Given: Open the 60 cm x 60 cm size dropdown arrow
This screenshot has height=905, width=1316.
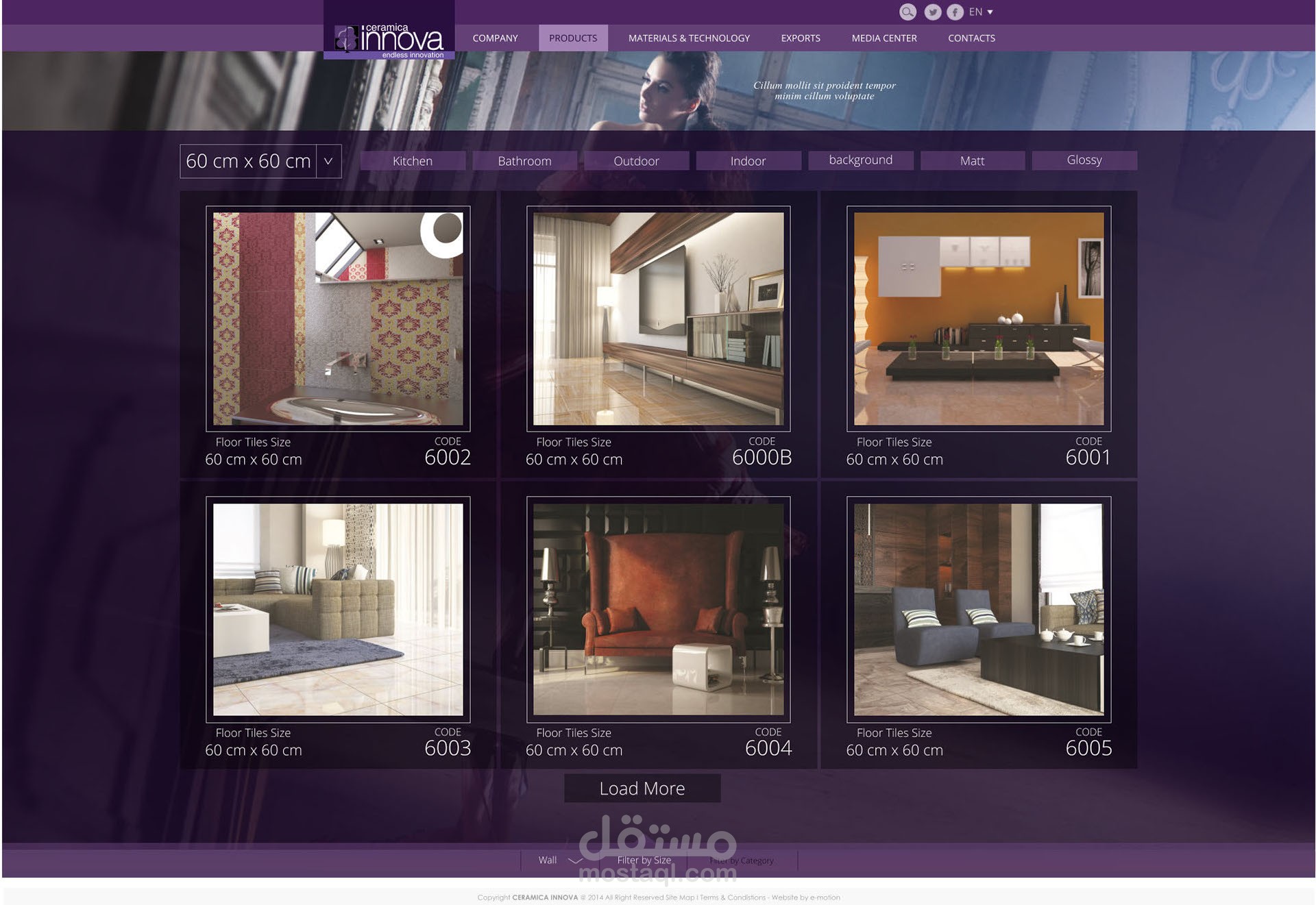Looking at the screenshot, I should pyautogui.click(x=328, y=161).
